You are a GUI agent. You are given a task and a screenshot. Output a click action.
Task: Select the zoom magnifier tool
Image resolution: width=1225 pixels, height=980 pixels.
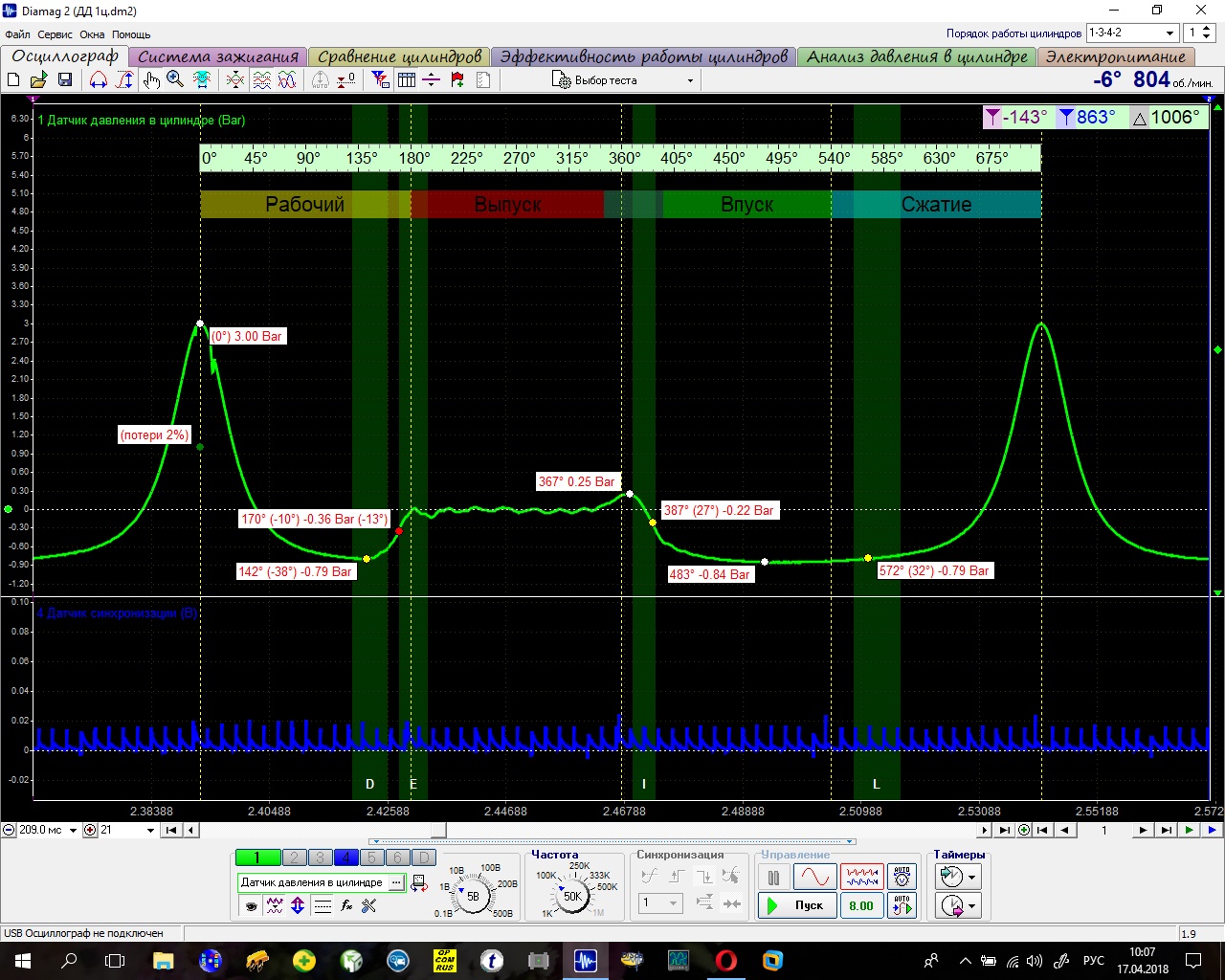tap(175, 80)
